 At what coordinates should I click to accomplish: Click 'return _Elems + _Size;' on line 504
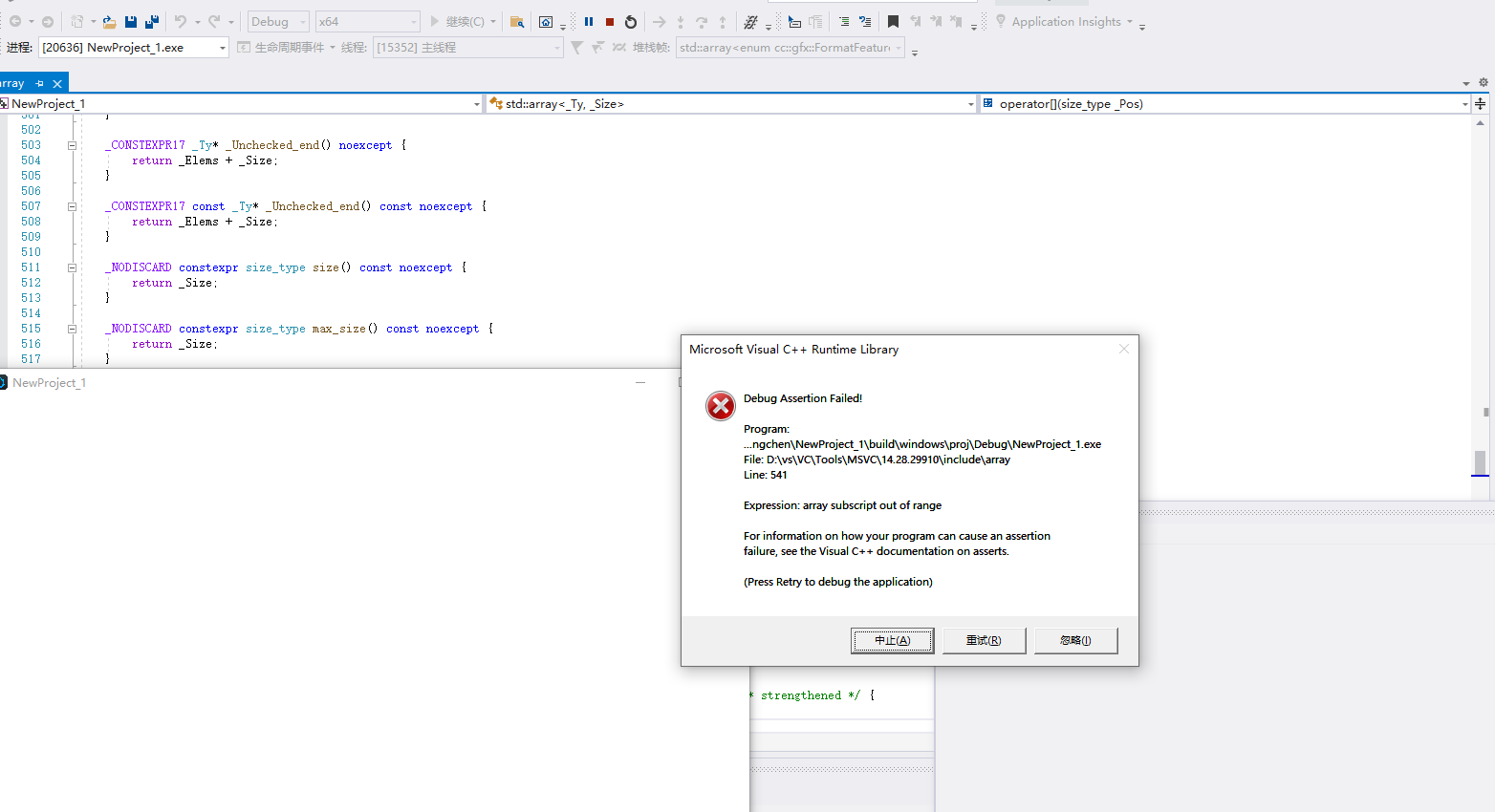[206, 160]
